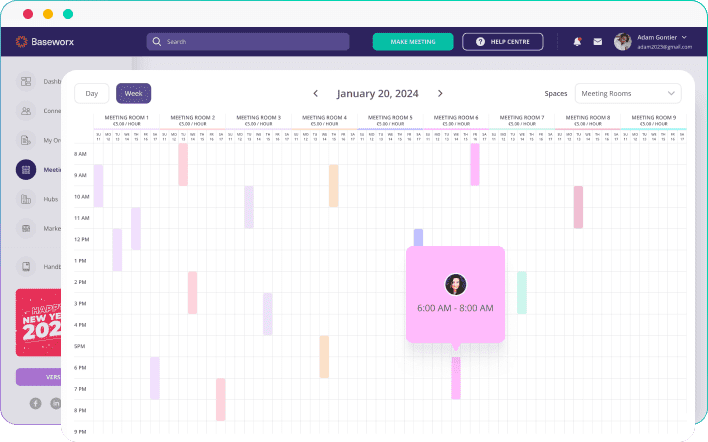
Task: Switch calendar to Day view
Action: pos(92,93)
